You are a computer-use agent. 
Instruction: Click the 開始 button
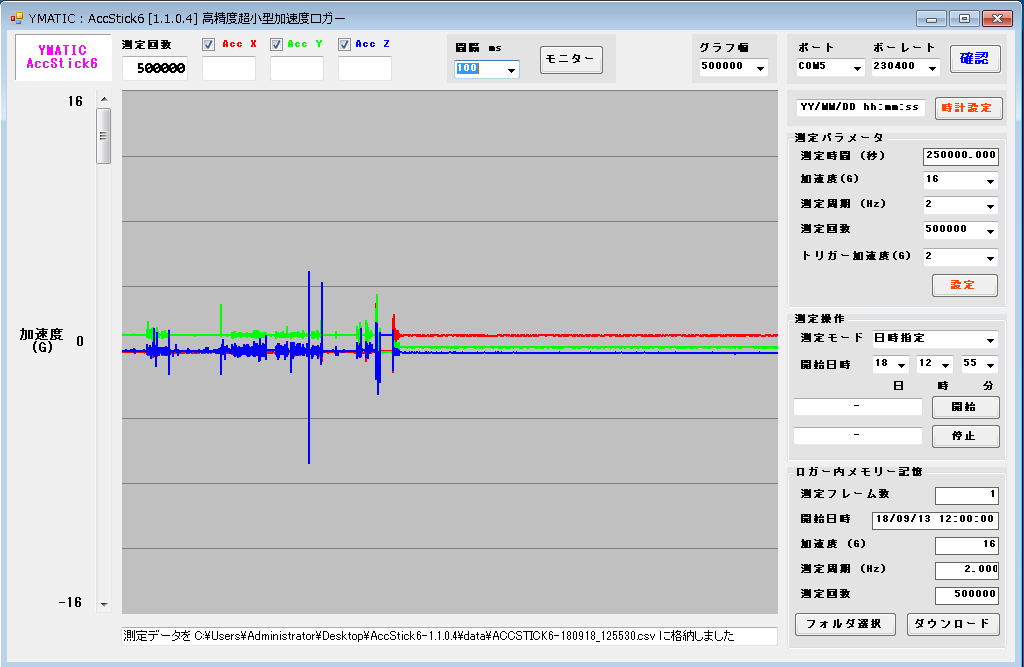click(x=965, y=407)
